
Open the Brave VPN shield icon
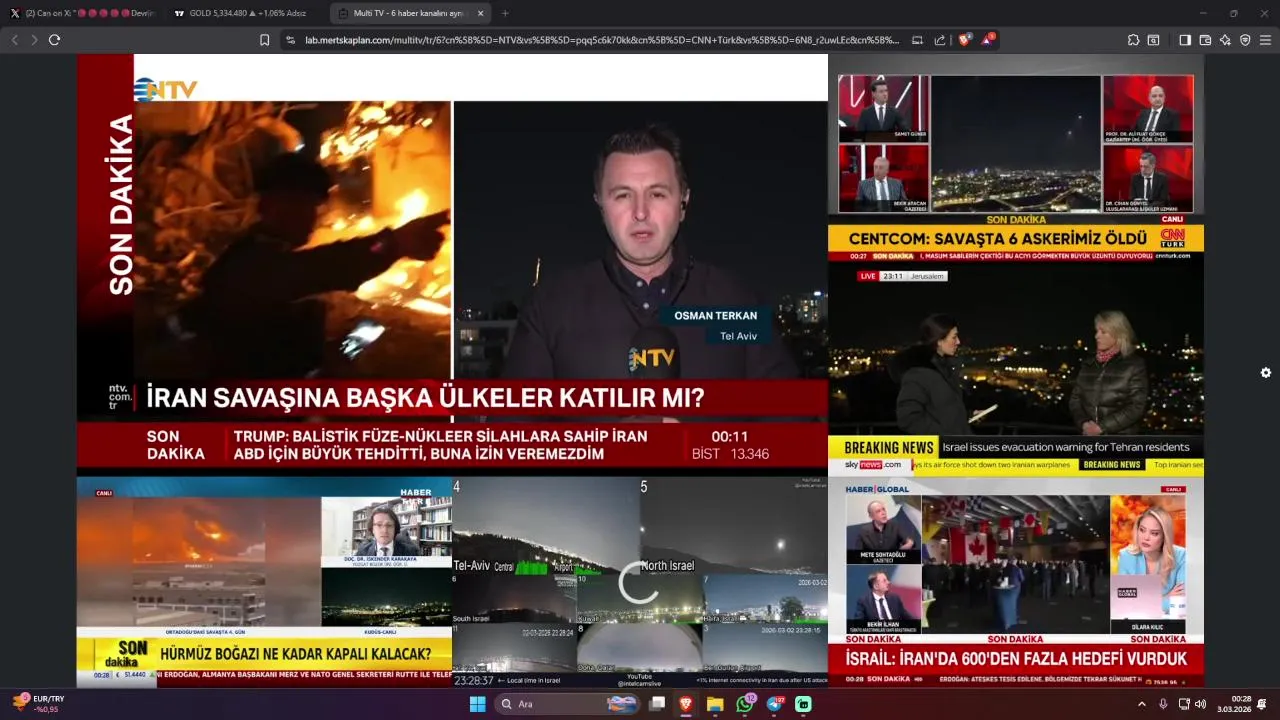click(1245, 40)
